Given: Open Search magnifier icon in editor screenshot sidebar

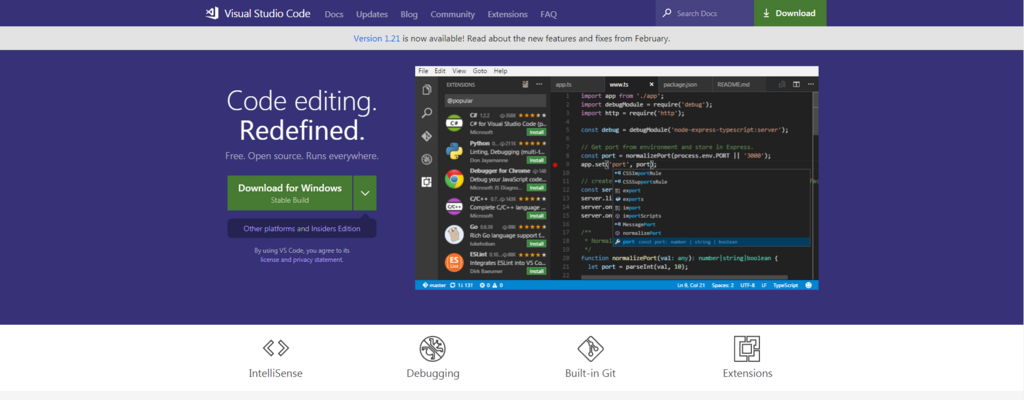Looking at the screenshot, I should [x=427, y=113].
